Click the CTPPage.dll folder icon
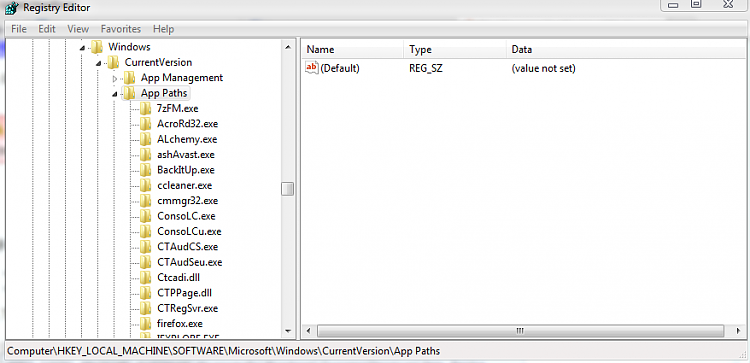 click(145, 293)
